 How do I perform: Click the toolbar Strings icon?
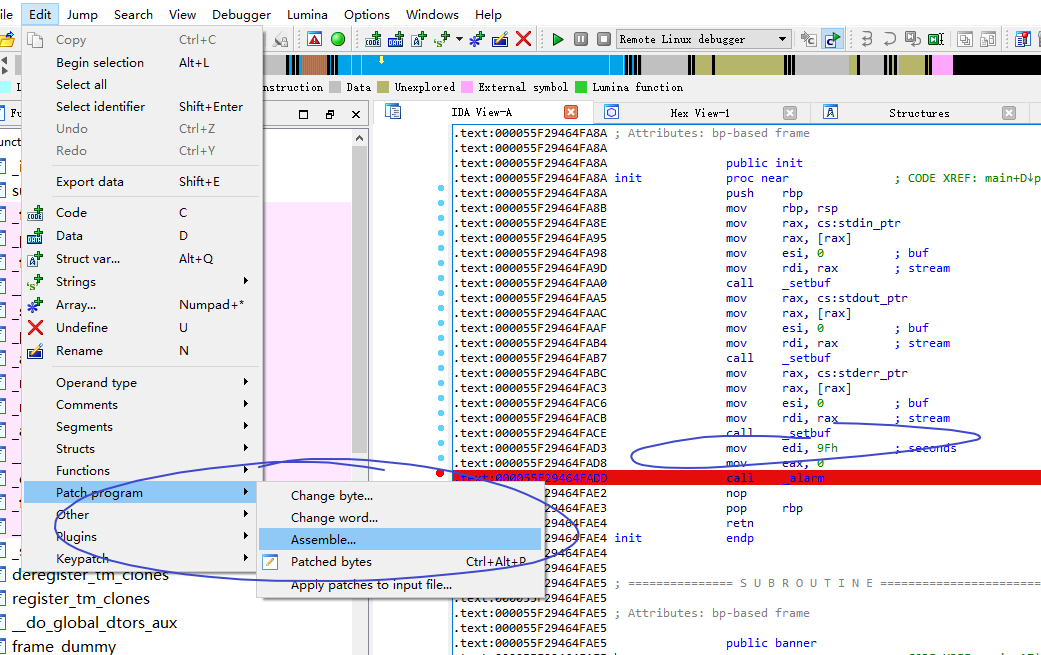point(441,39)
